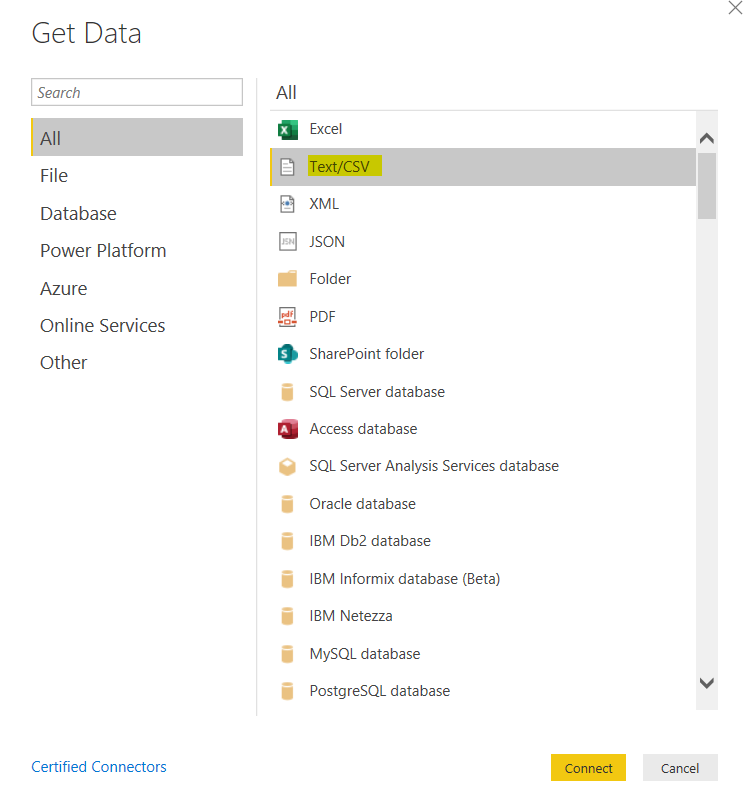Select SQL Server Analysis Services icon
Image resolution: width=748 pixels, height=791 pixels.
[x=288, y=466]
